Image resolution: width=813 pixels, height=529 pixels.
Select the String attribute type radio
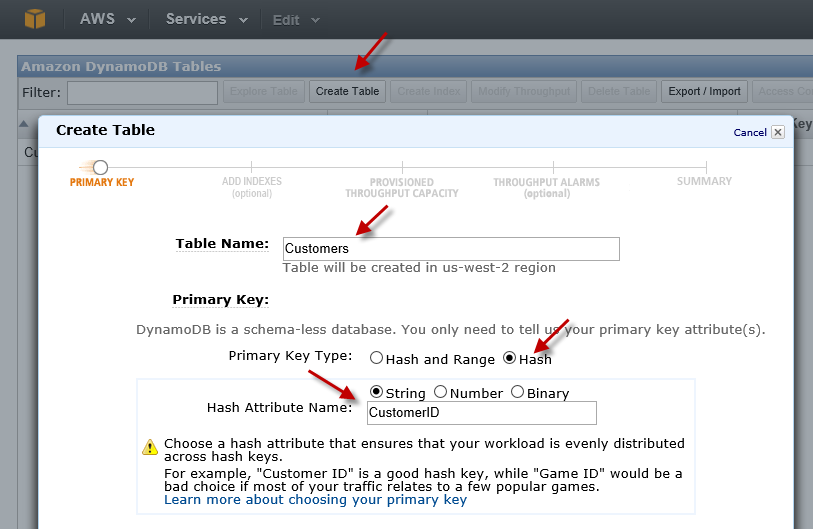tap(376, 392)
